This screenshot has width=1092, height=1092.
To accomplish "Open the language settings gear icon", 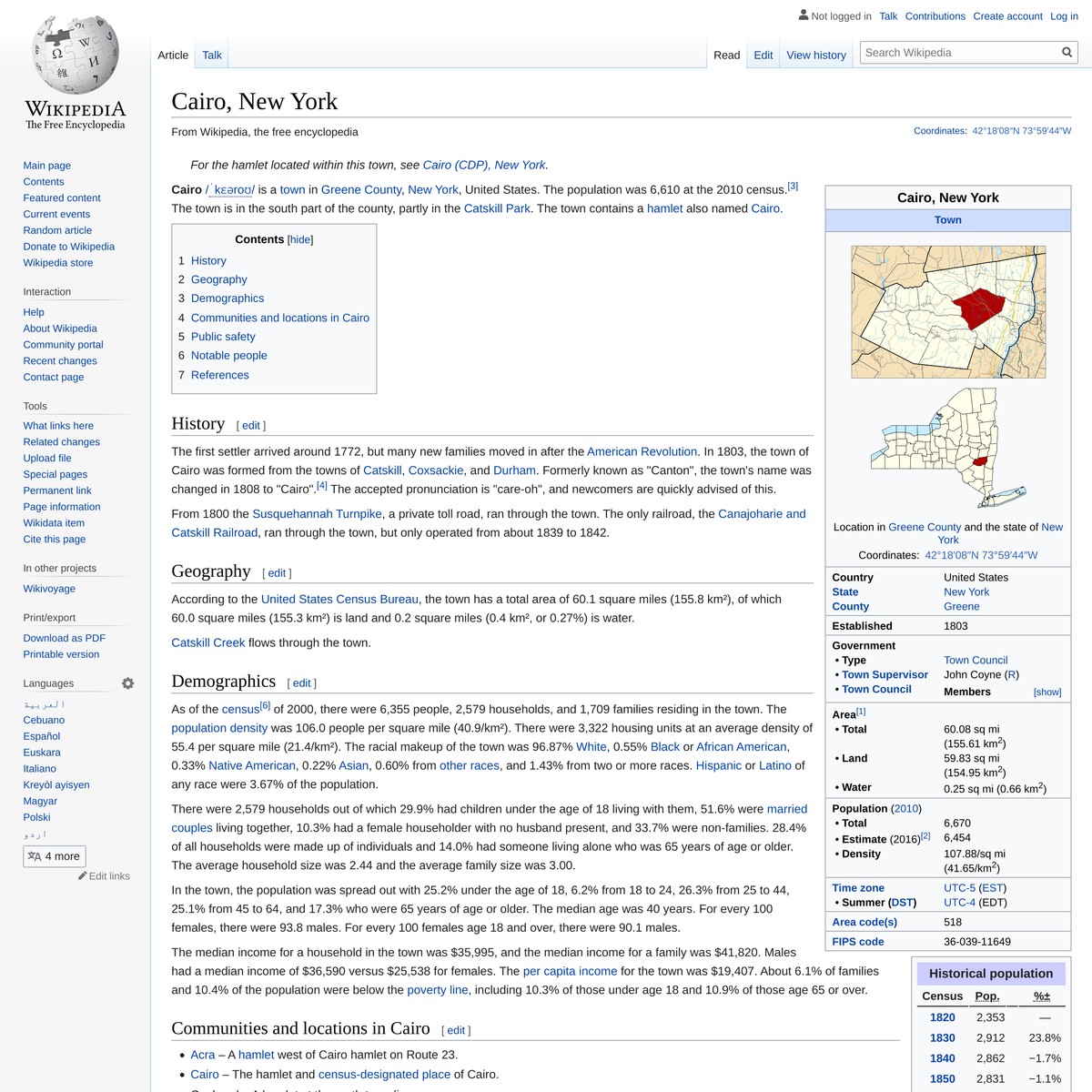I will point(128,682).
